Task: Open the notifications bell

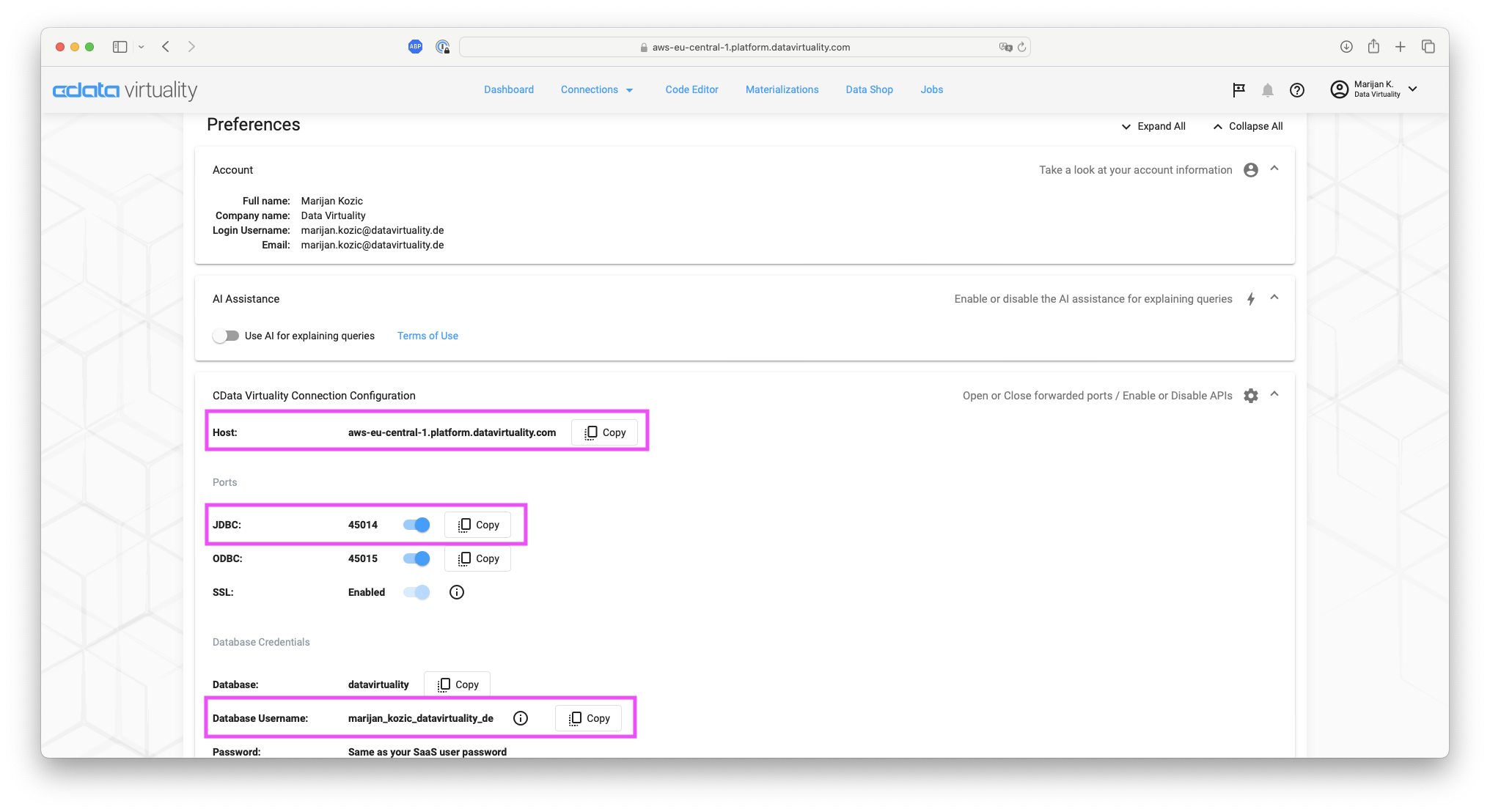Action: click(1267, 89)
